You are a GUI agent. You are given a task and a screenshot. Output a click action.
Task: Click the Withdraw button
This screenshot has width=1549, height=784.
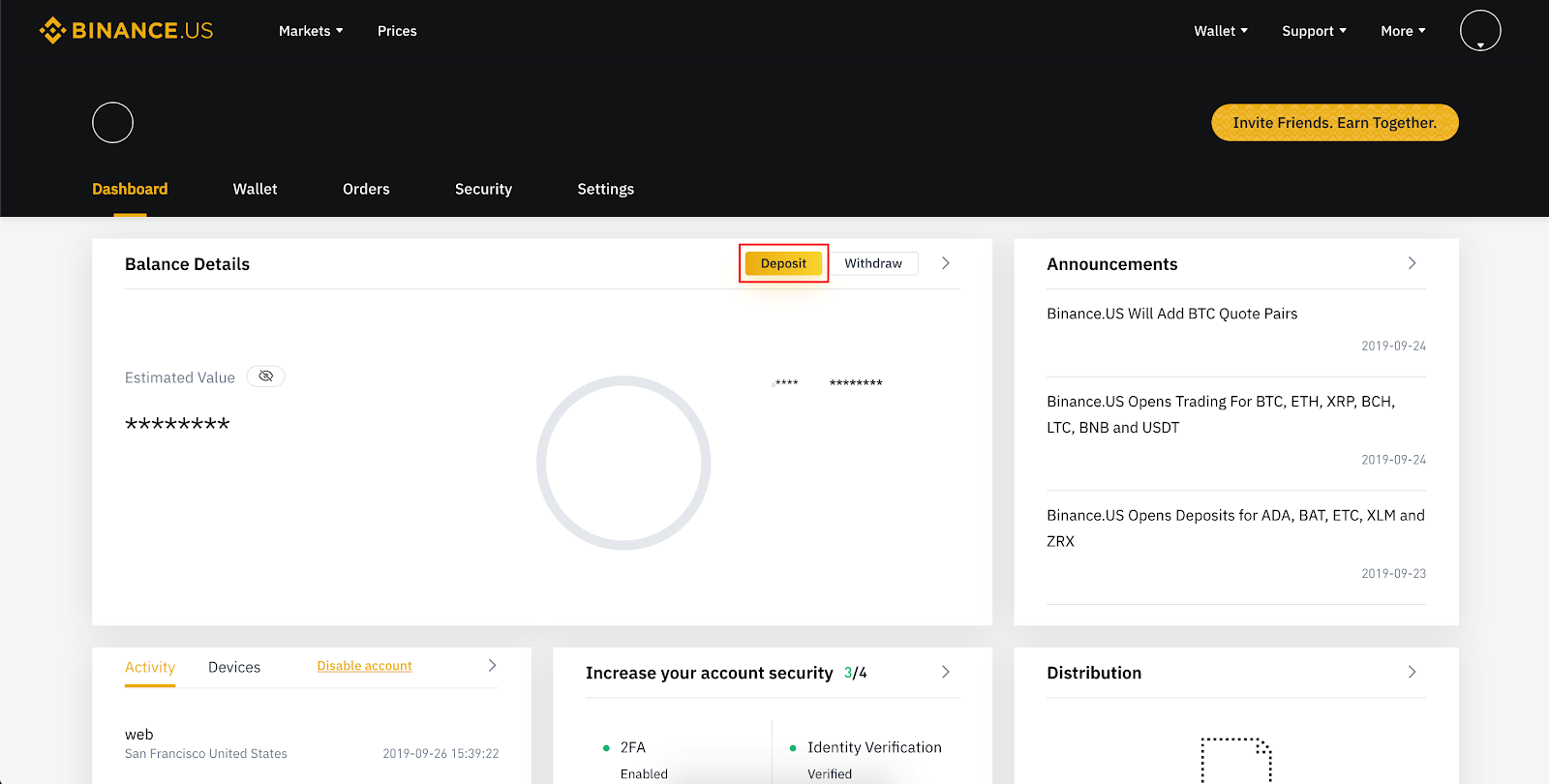pos(873,263)
